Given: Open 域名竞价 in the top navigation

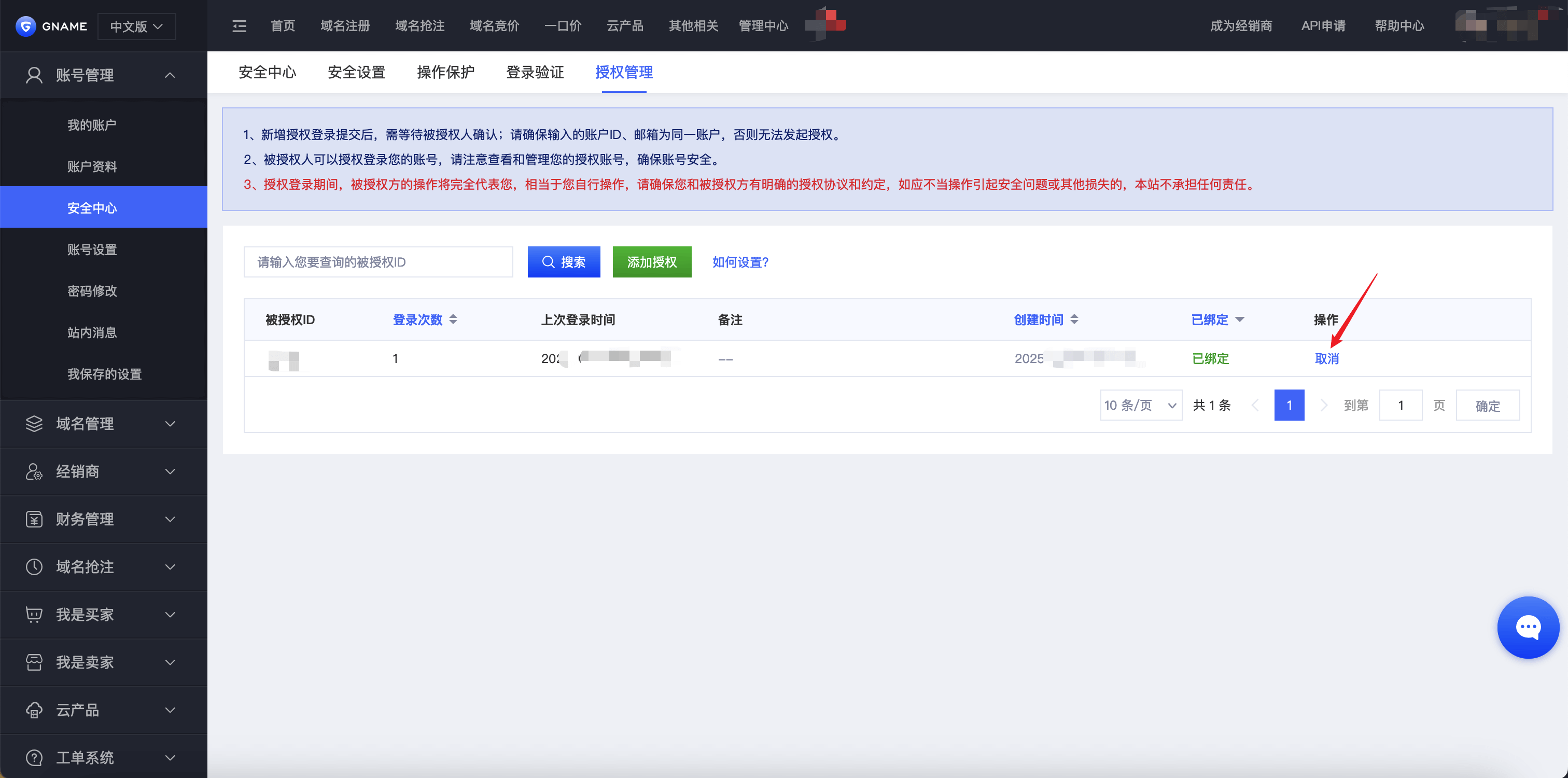Looking at the screenshot, I should (494, 26).
